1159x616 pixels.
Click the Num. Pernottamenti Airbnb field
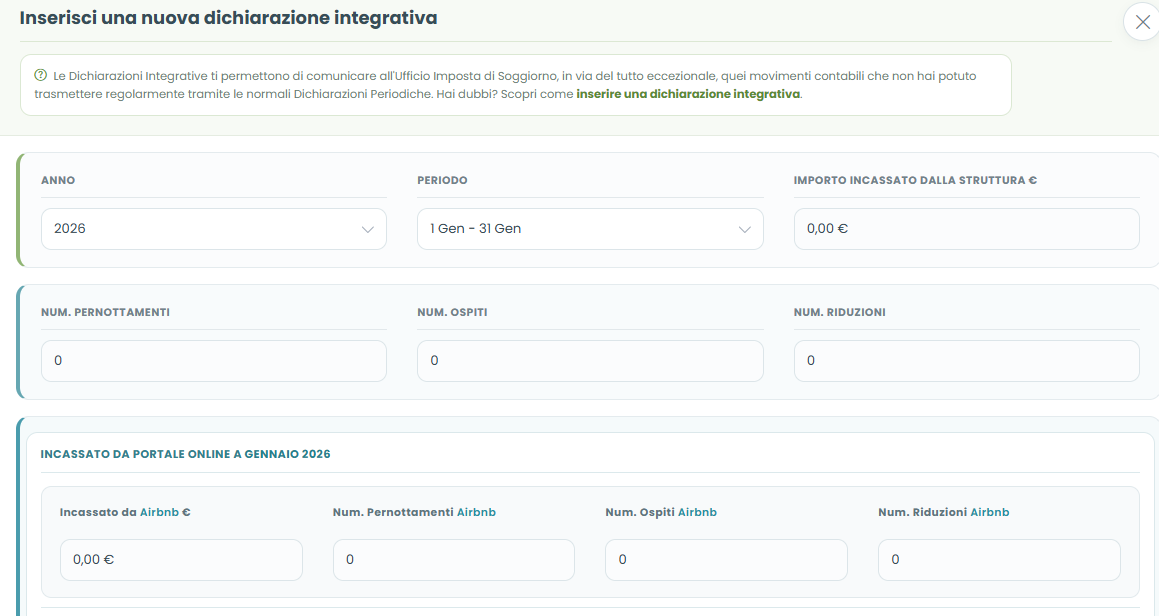tap(454, 560)
